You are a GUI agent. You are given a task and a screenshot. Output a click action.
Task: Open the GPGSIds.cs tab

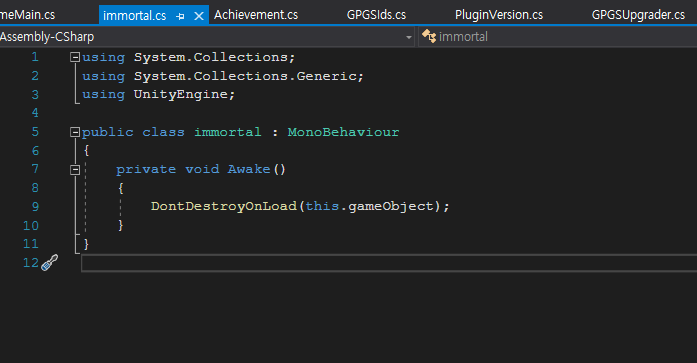coord(376,15)
